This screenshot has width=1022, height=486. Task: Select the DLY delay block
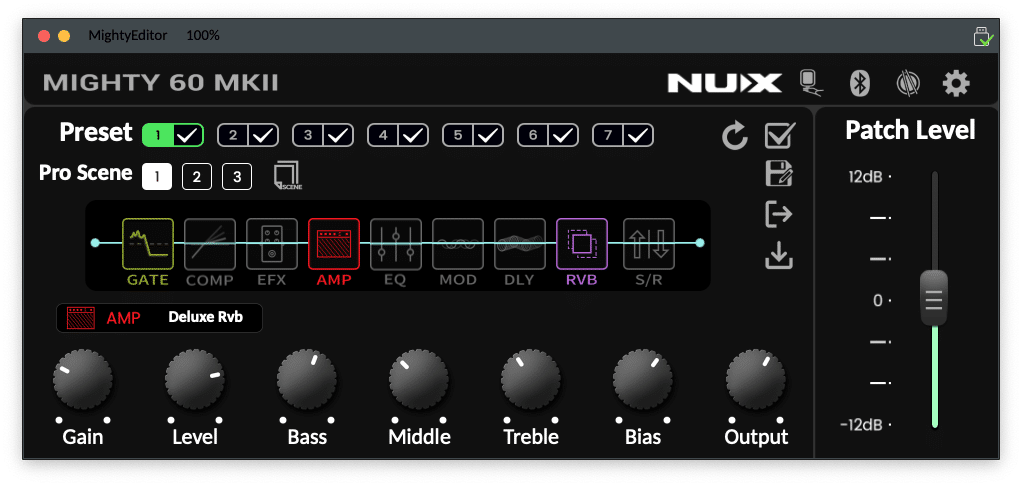(520, 244)
